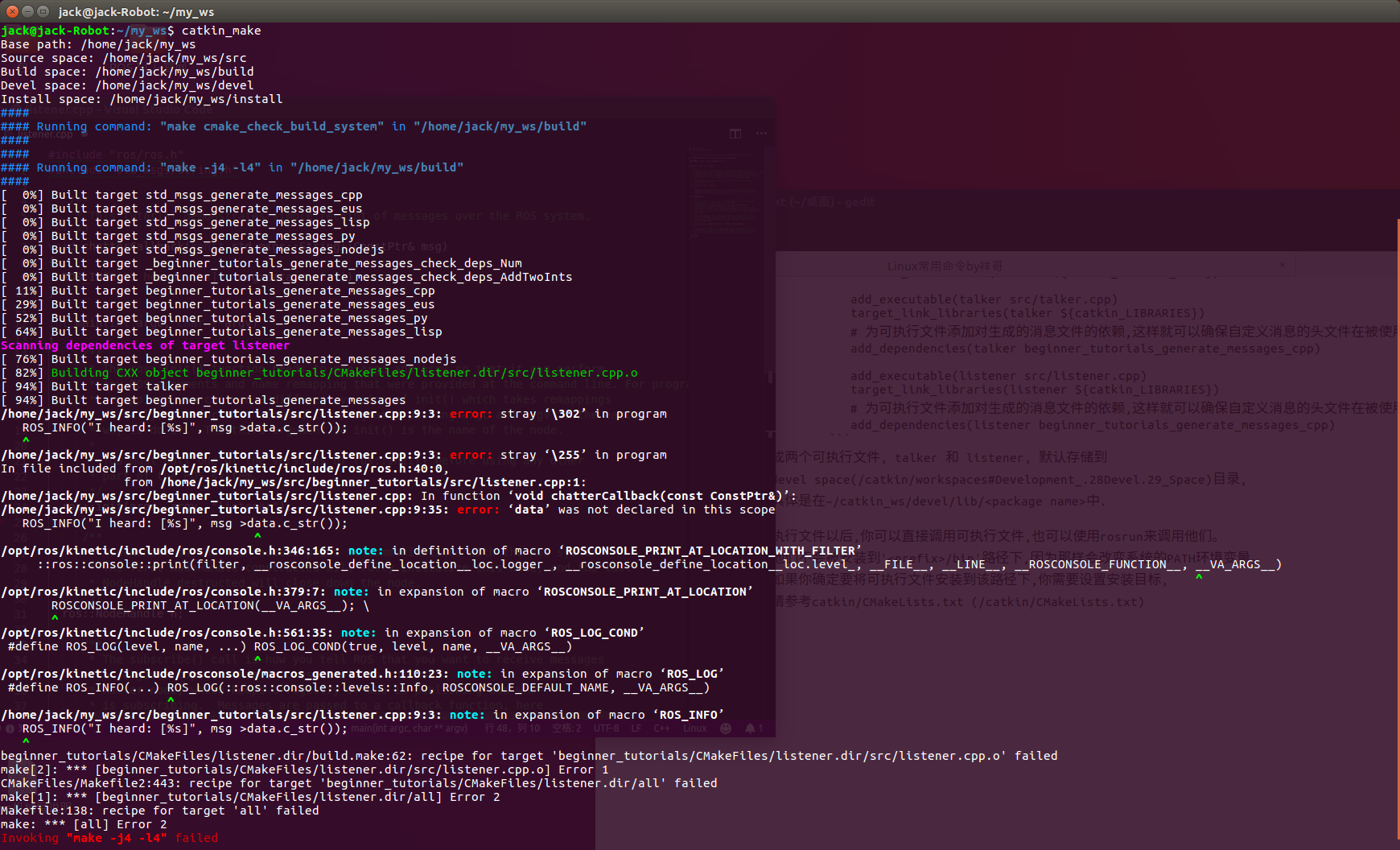This screenshot has height=850, width=1400.
Task: Click the typed 'catkin_make' command
Action: 221,31
